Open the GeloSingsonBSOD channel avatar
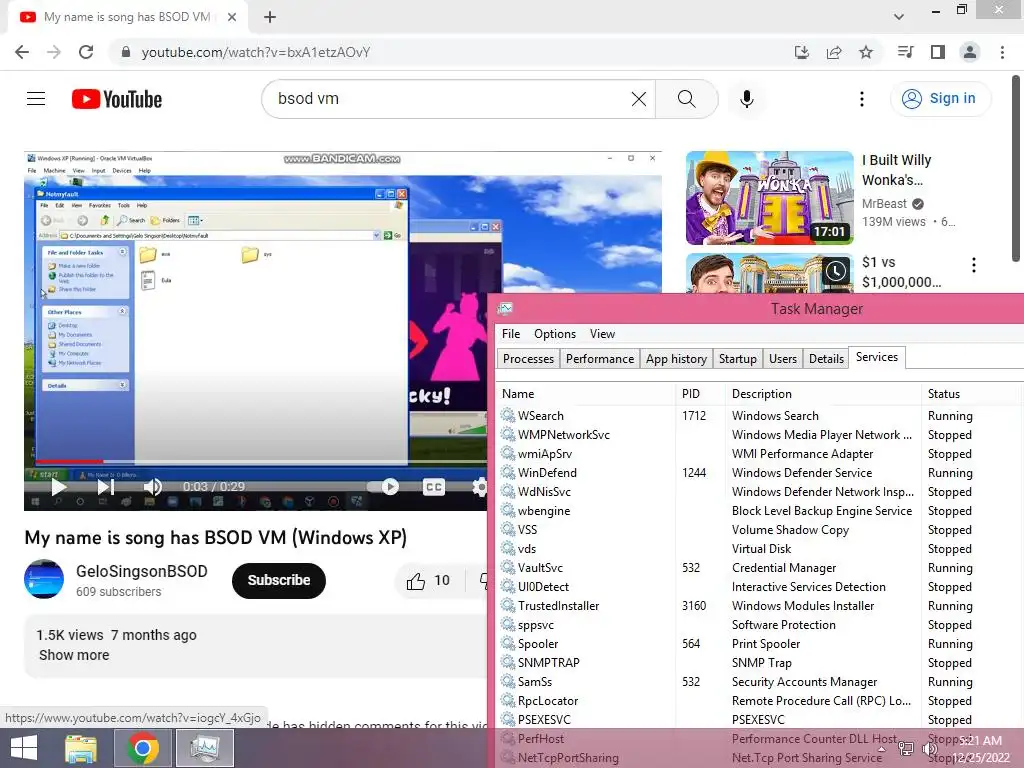 (x=44, y=579)
